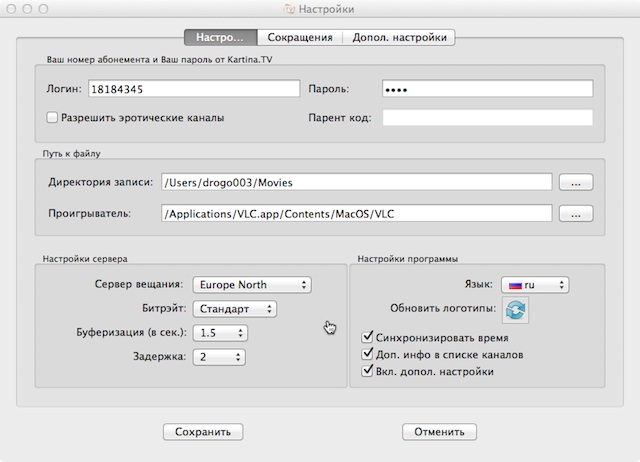This screenshot has height=462, width=640.
Task: Choose language from the ru dropdown
Action: tap(534, 285)
